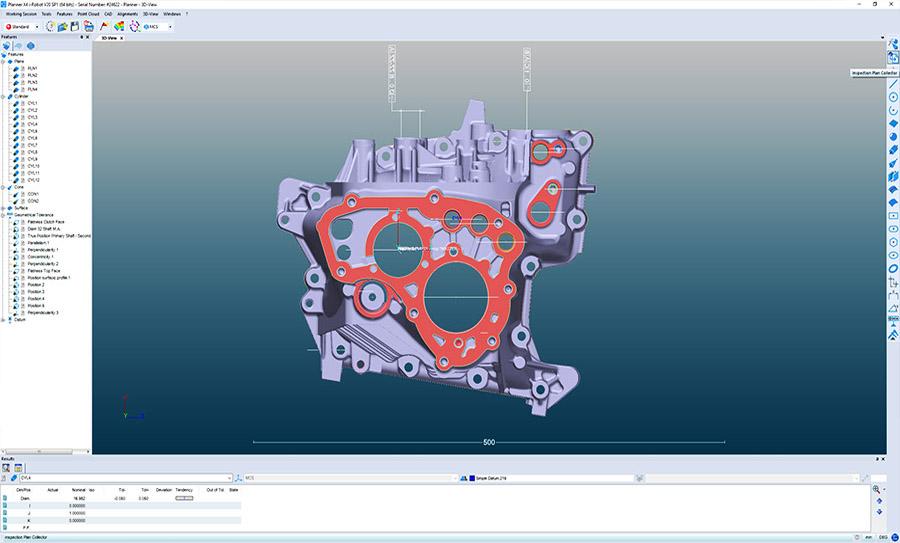Close the 3D-View tab
Viewport: 900px width, 543px height.
[122, 38]
